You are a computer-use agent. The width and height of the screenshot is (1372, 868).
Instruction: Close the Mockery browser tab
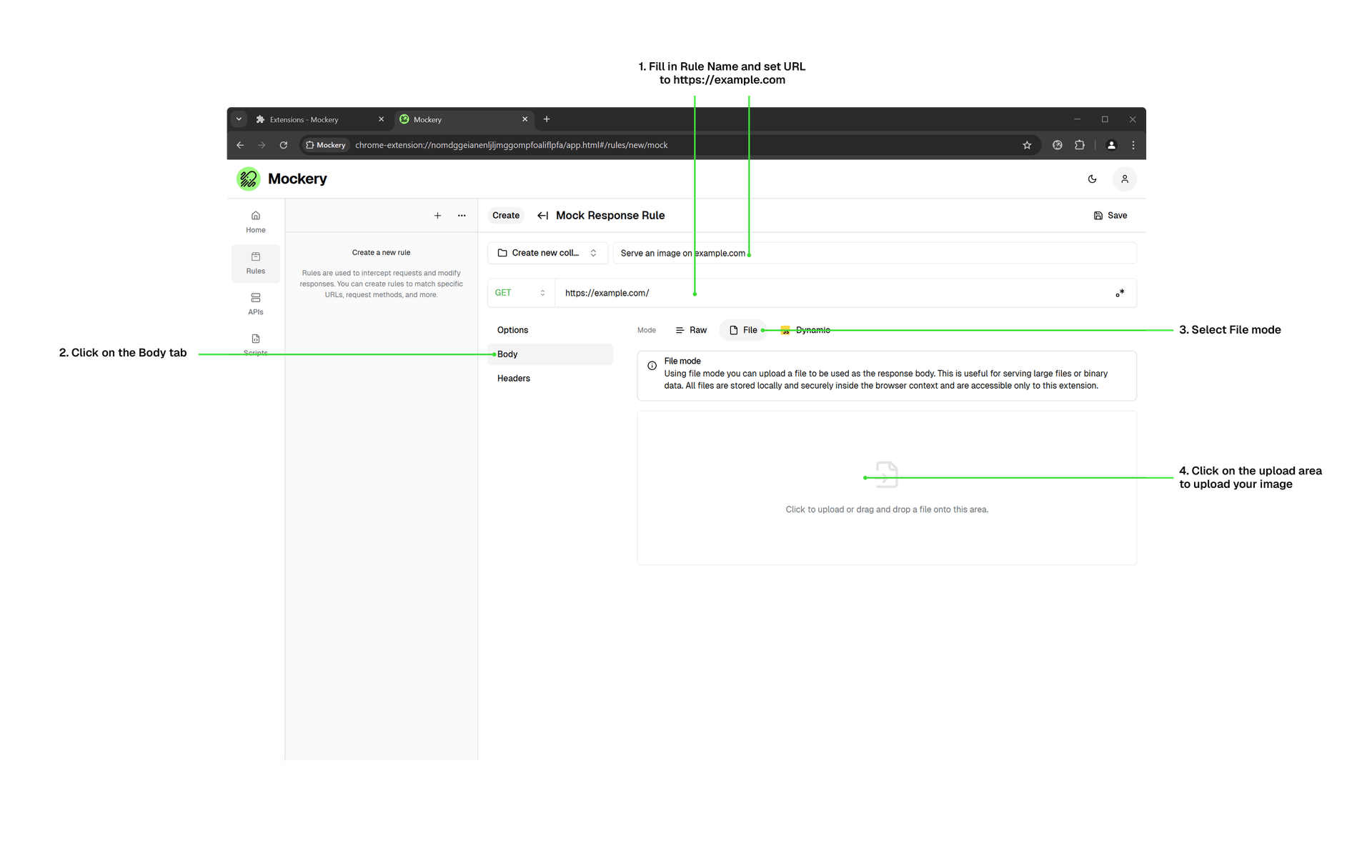pos(525,119)
